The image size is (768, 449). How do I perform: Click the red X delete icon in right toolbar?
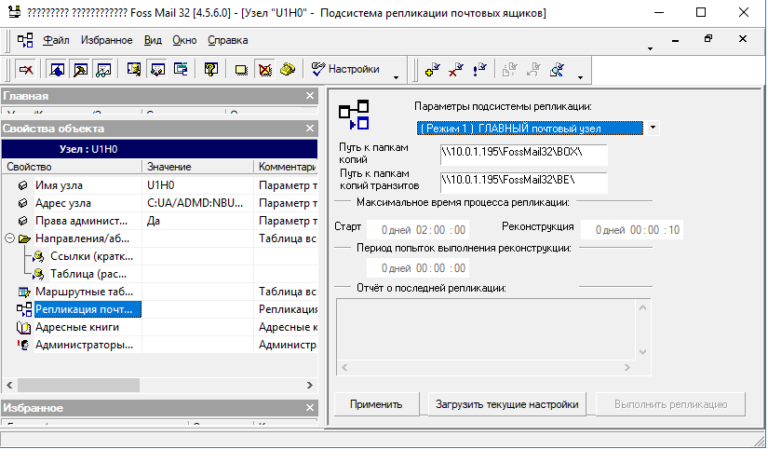[x=455, y=70]
